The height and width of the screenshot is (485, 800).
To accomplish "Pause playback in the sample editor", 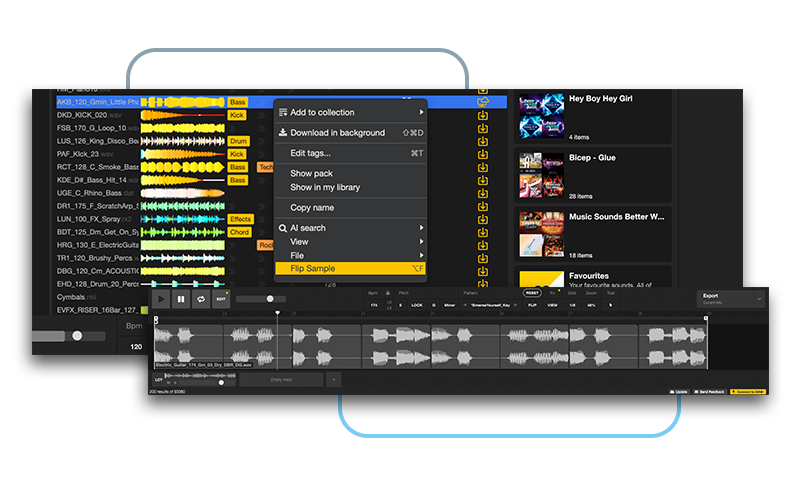I will [181, 298].
